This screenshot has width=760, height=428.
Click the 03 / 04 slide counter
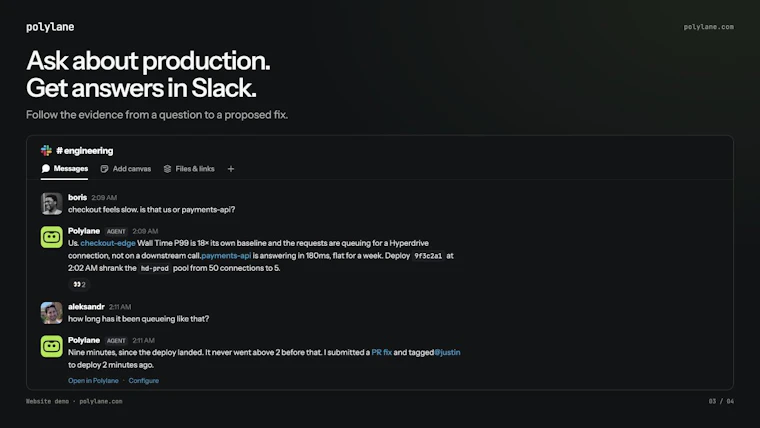click(721, 401)
